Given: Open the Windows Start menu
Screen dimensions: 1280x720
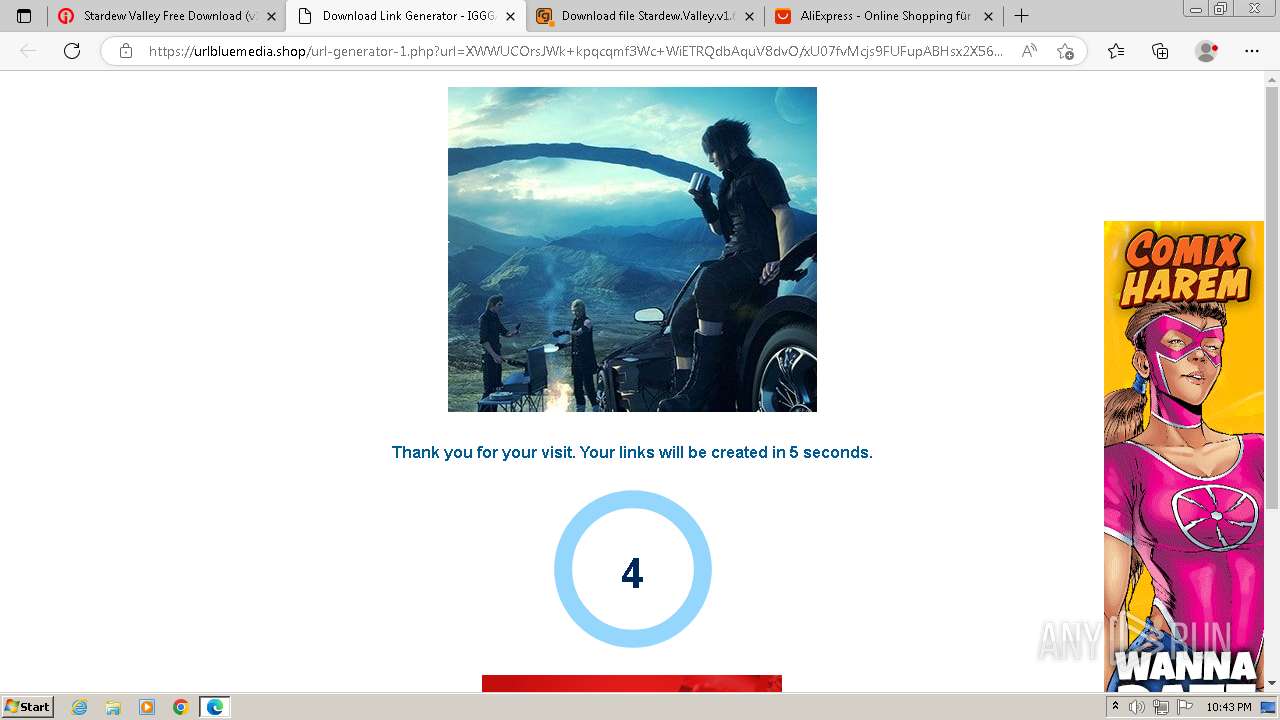Looking at the screenshot, I should click(x=28, y=706).
